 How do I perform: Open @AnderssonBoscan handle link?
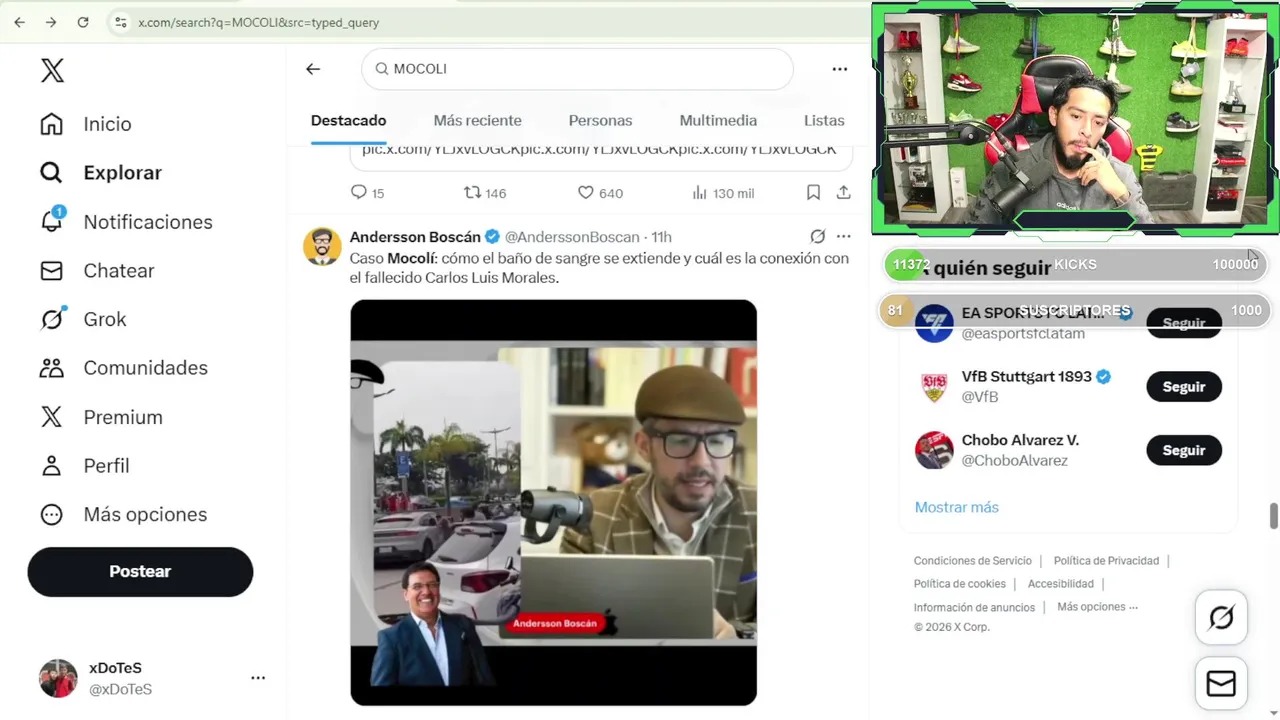[572, 237]
